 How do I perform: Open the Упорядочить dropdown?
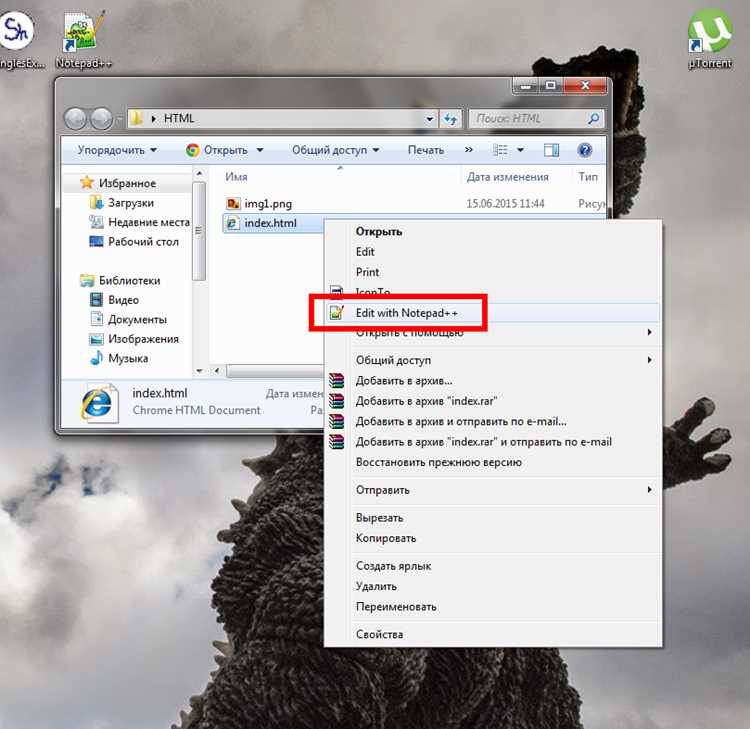pos(117,150)
